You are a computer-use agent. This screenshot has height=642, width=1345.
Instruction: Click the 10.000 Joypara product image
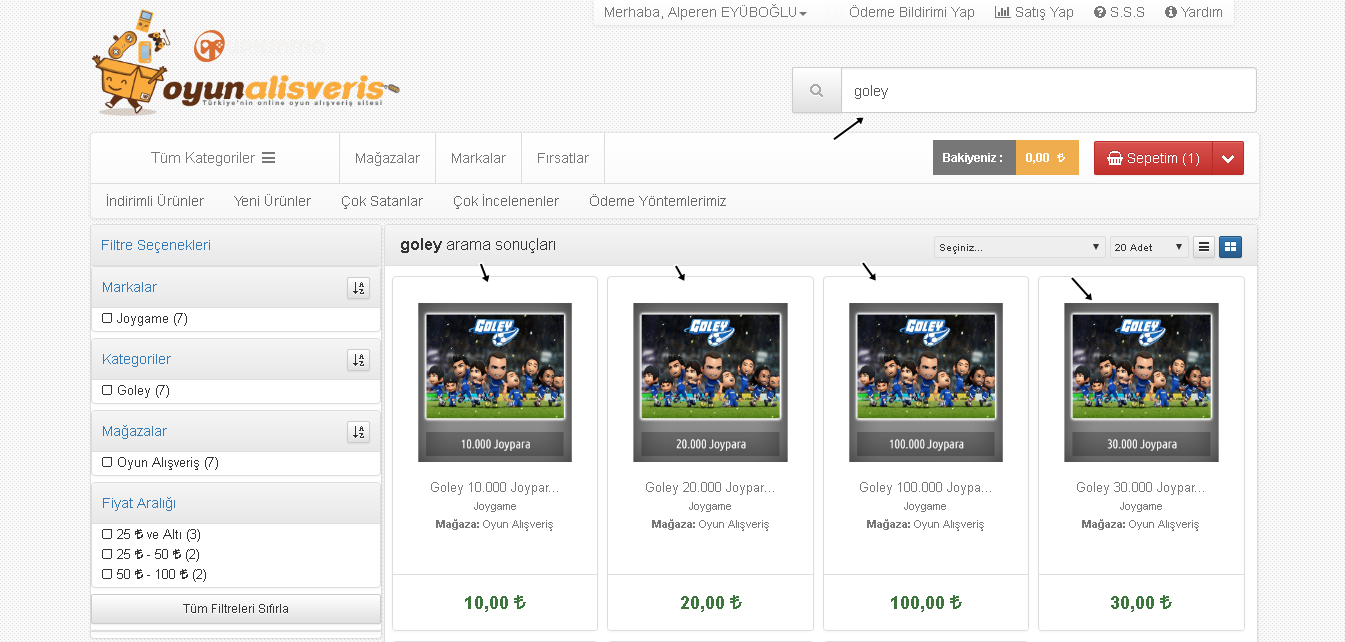coord(495,382)
